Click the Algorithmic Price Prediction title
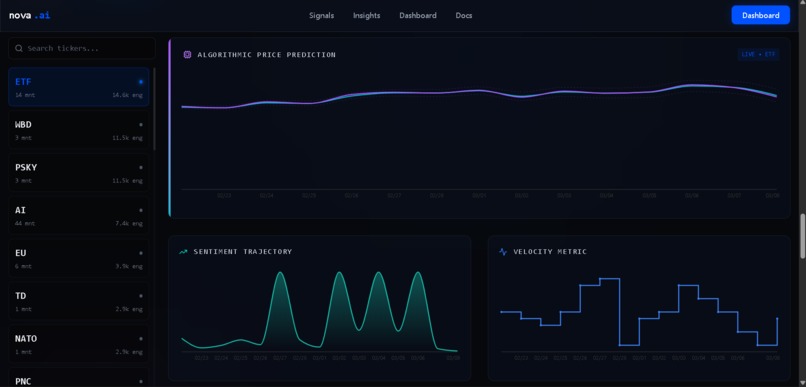806x387 pixels. 266,54
